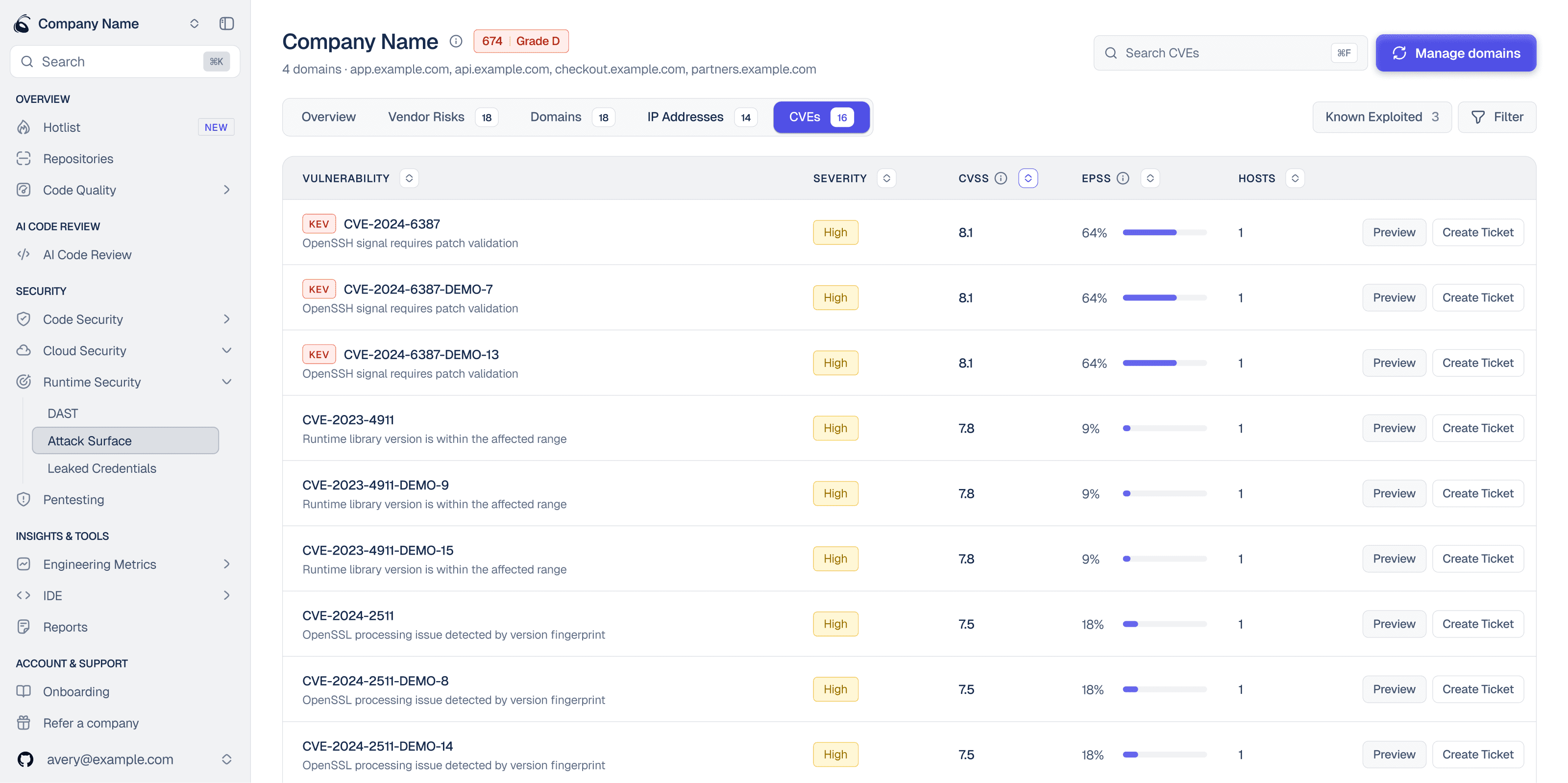Create Ticket for CVE-2023-4911
1568x783 pixels.
pyautogui.click(x=1477, y=428)
